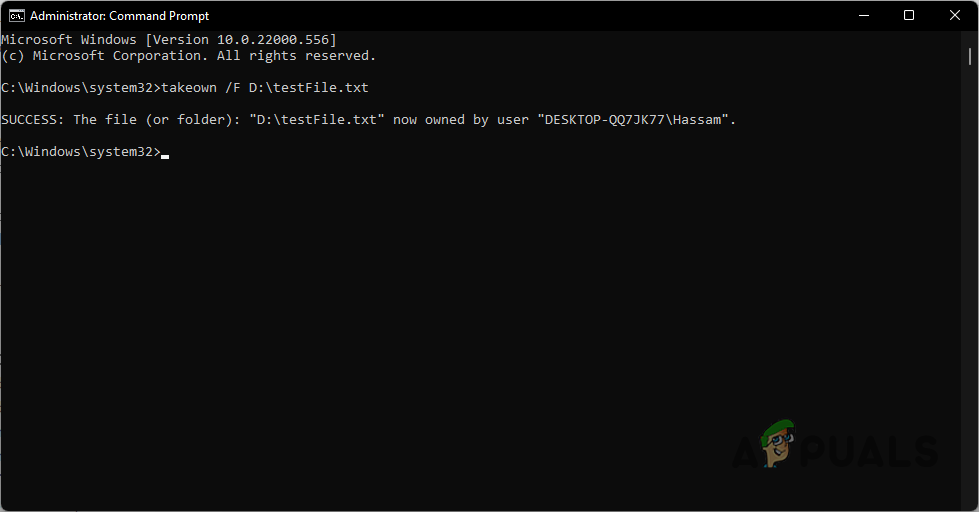979x512 pixels.
Task: Close the Command Prompt window
Action: (955, 15)
